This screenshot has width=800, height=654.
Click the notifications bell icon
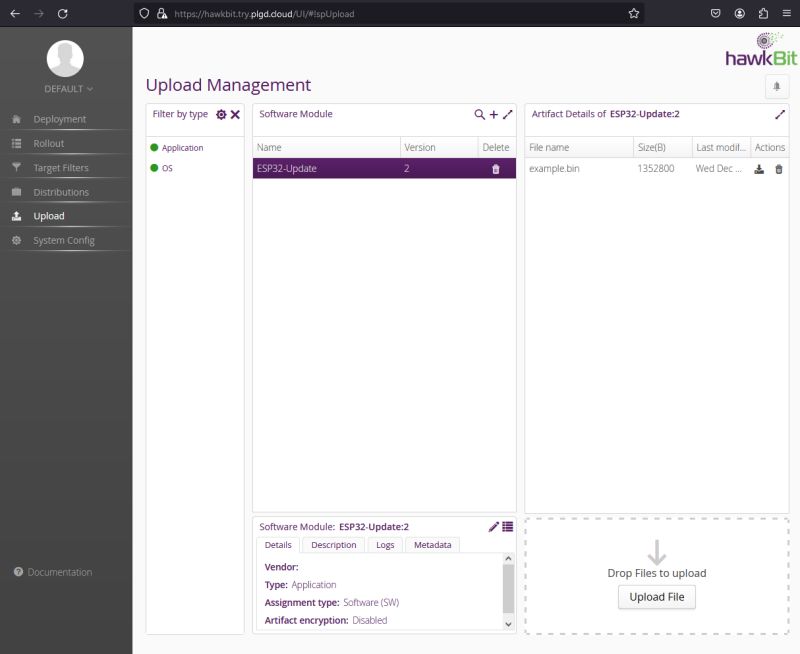pos(777,87)
